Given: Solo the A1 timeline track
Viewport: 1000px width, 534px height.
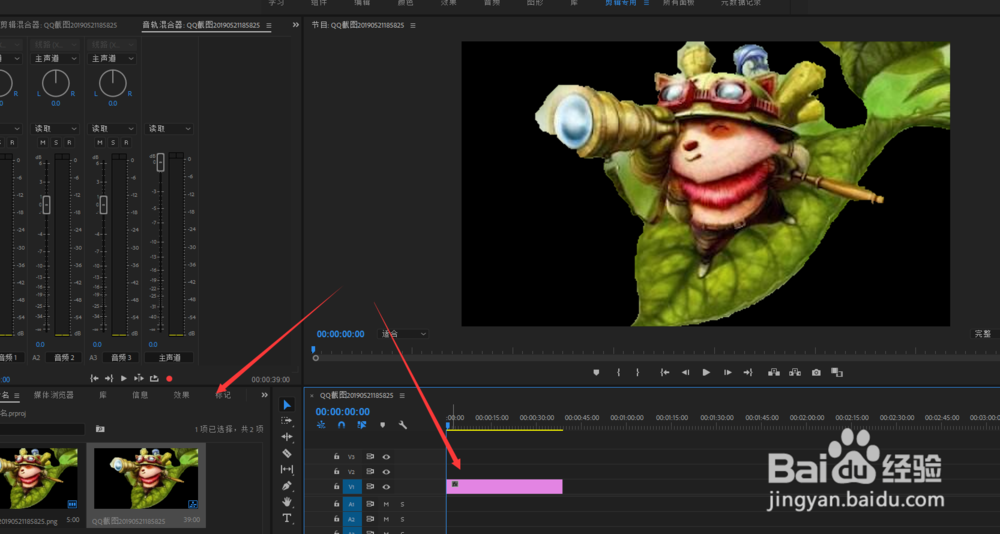Looking at the screenshot, I should coord(402,504).
